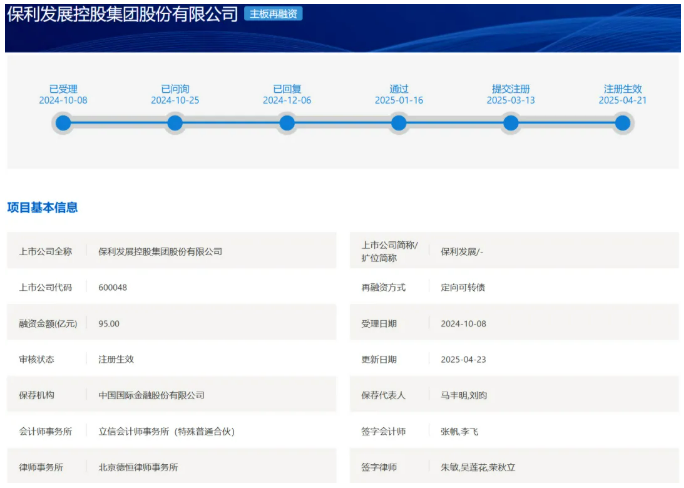Click the 已受理 timeline circle marker
Image resolution: width=684 pixels, height=488 pixels.
tap(63, 123)
